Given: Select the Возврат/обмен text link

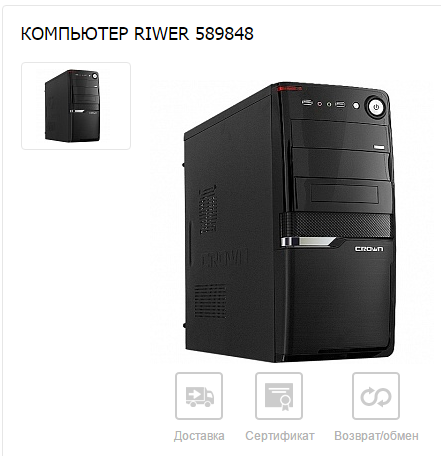Looking at the screenshot, I should 376,436.
